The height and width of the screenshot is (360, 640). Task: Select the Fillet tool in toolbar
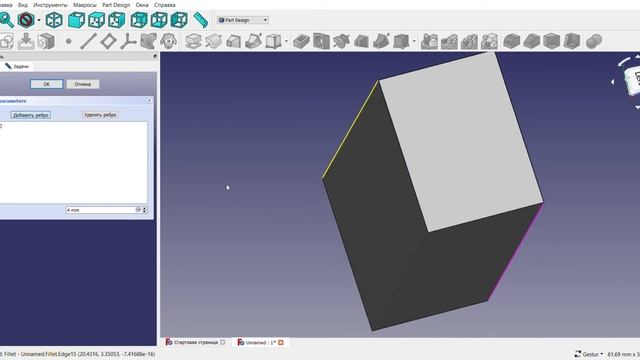click(x=512, y=41)
